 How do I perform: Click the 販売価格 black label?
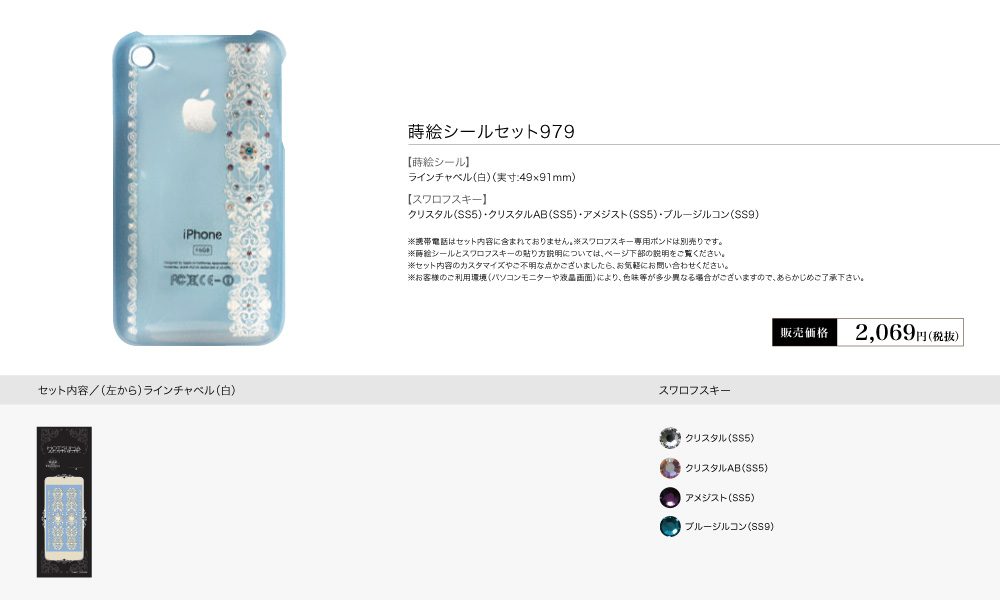[804, 332]
